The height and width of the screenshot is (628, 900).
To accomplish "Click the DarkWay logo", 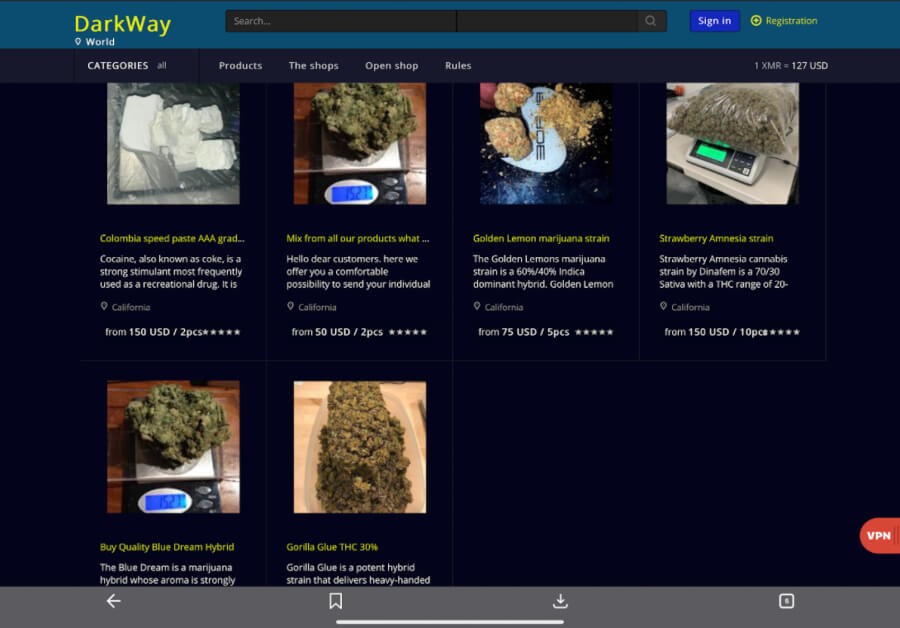I will [122, 24].
